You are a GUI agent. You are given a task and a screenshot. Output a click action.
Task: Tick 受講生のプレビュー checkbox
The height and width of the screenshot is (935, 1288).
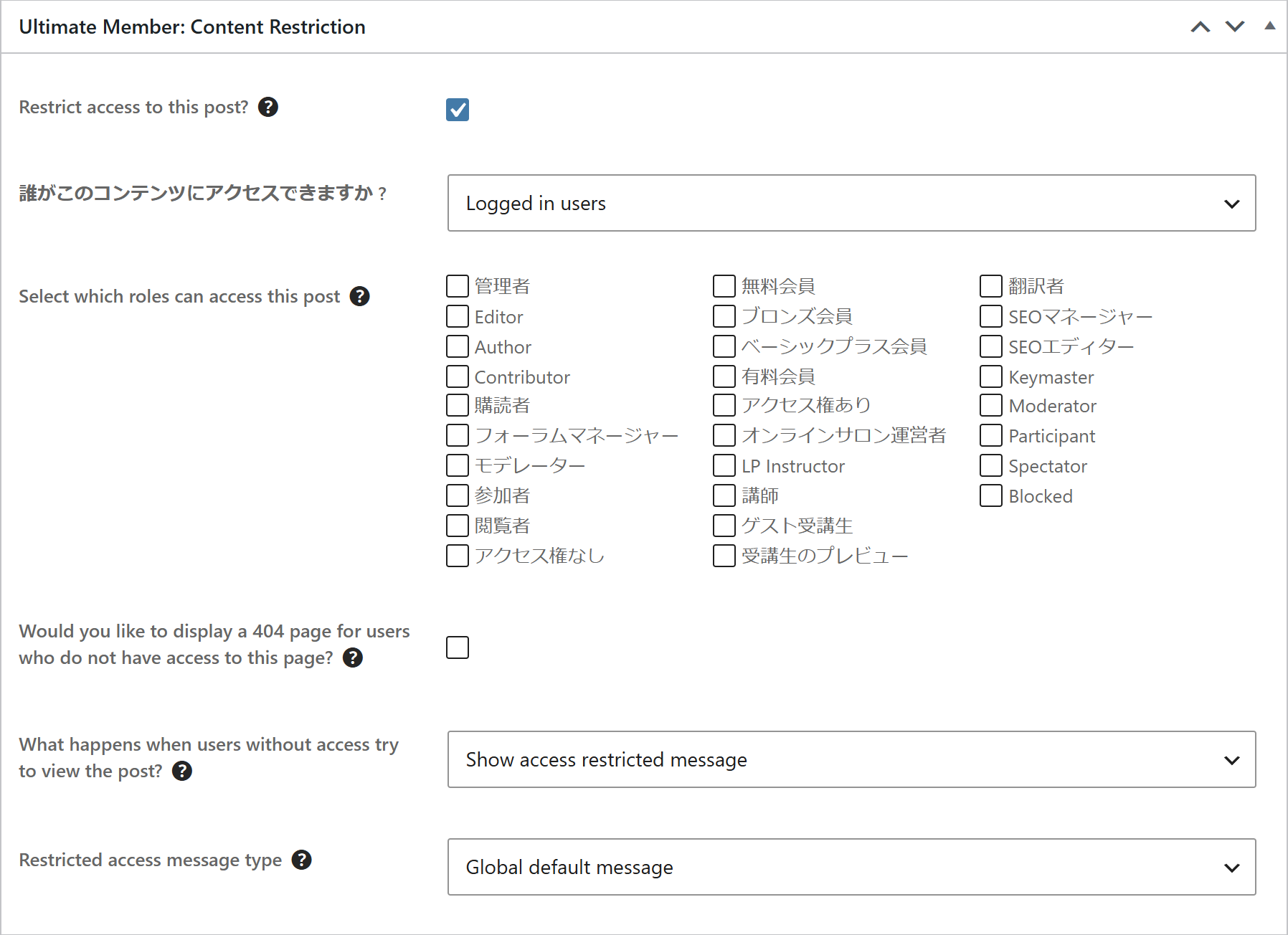[724, 556]
